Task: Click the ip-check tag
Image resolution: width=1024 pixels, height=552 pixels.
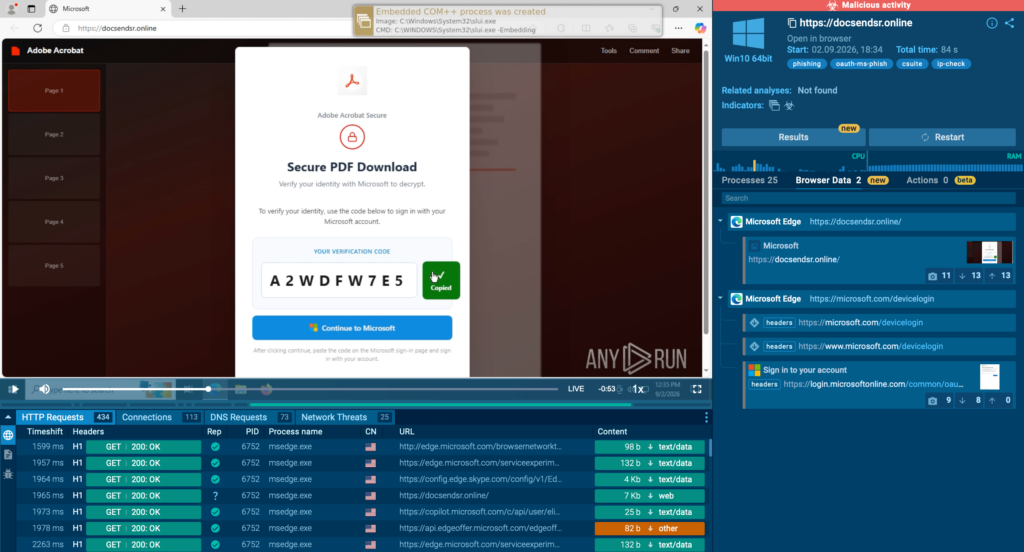Action: coord(951,64)
